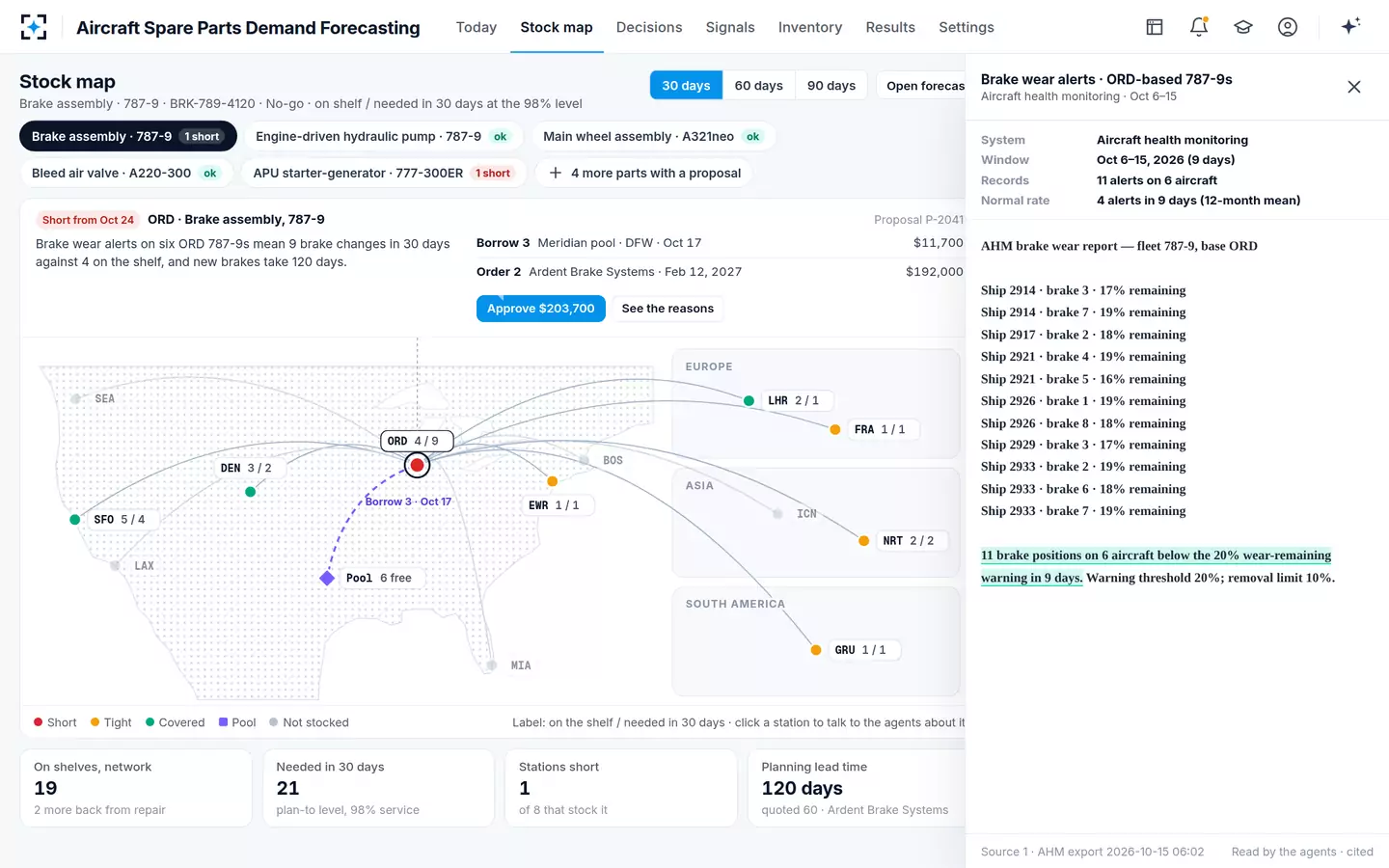Click the plus icon for more parts
Screen dimensions: 1389x868
[556, 173]
